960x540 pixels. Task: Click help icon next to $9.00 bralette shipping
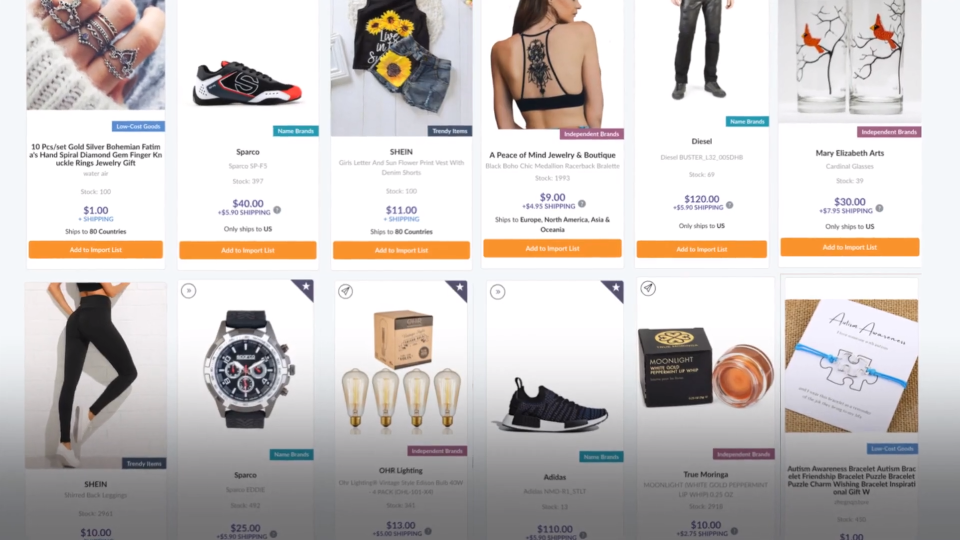(582, 204)
